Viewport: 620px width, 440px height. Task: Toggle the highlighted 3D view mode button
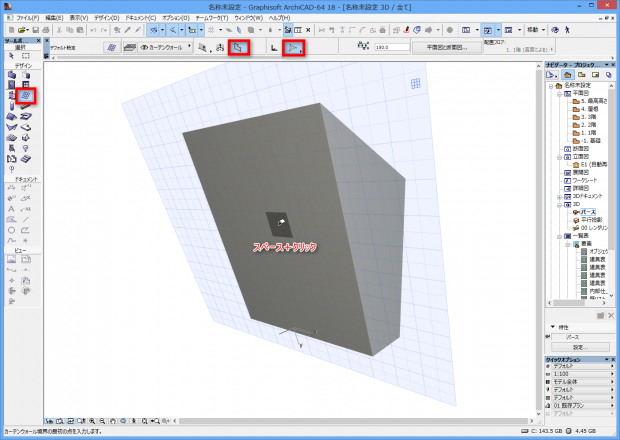coord(488,30)
